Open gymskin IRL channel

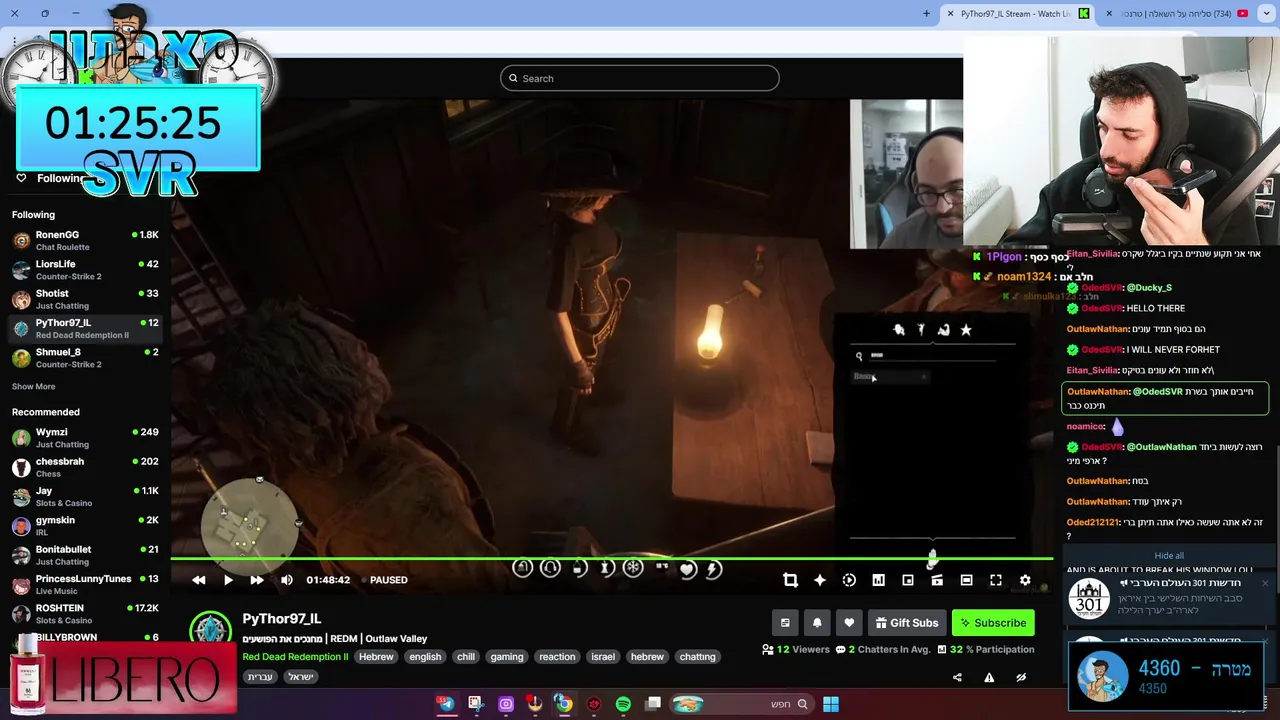(85, 526)
